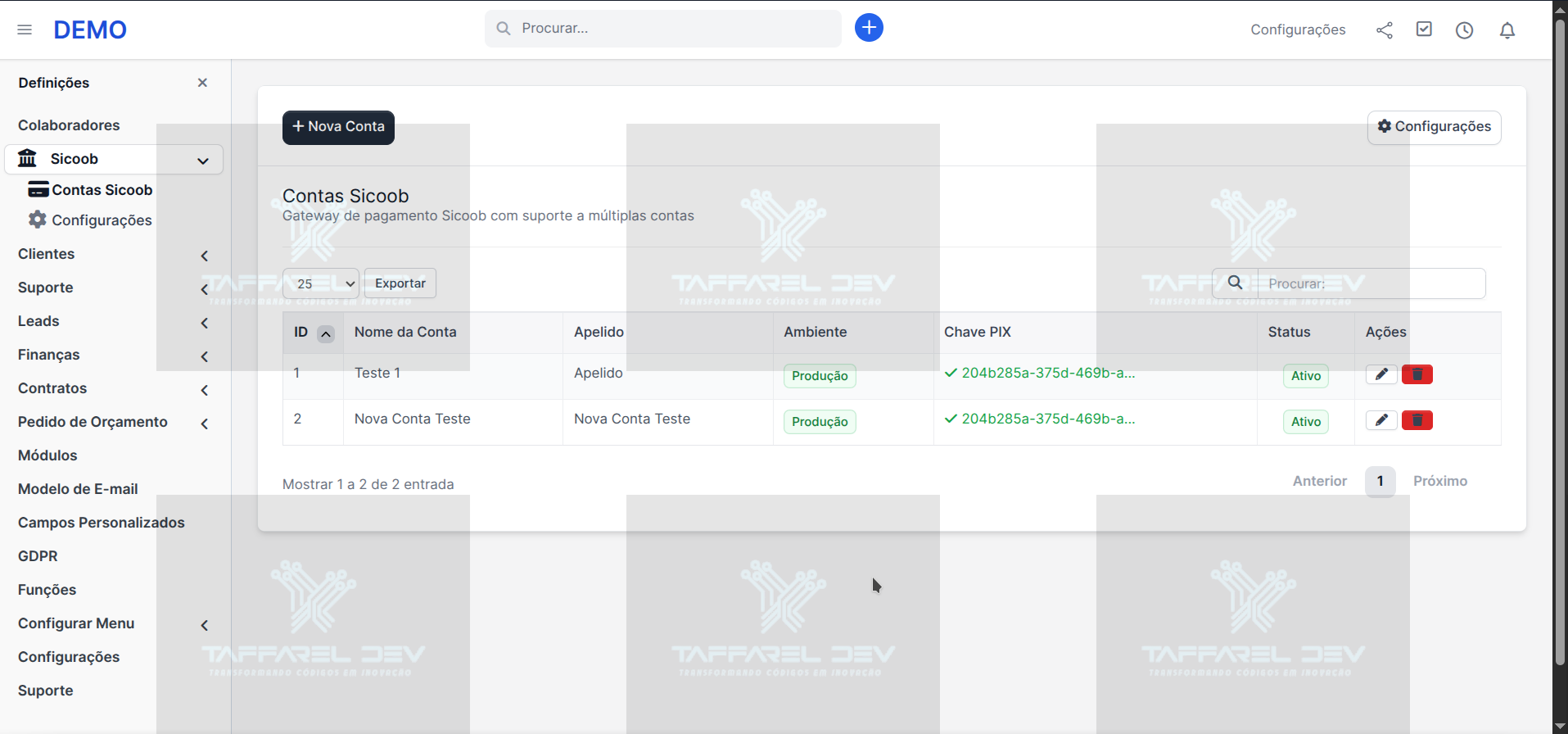
Task: Select pagination page 1
Action: point(1380,481)
